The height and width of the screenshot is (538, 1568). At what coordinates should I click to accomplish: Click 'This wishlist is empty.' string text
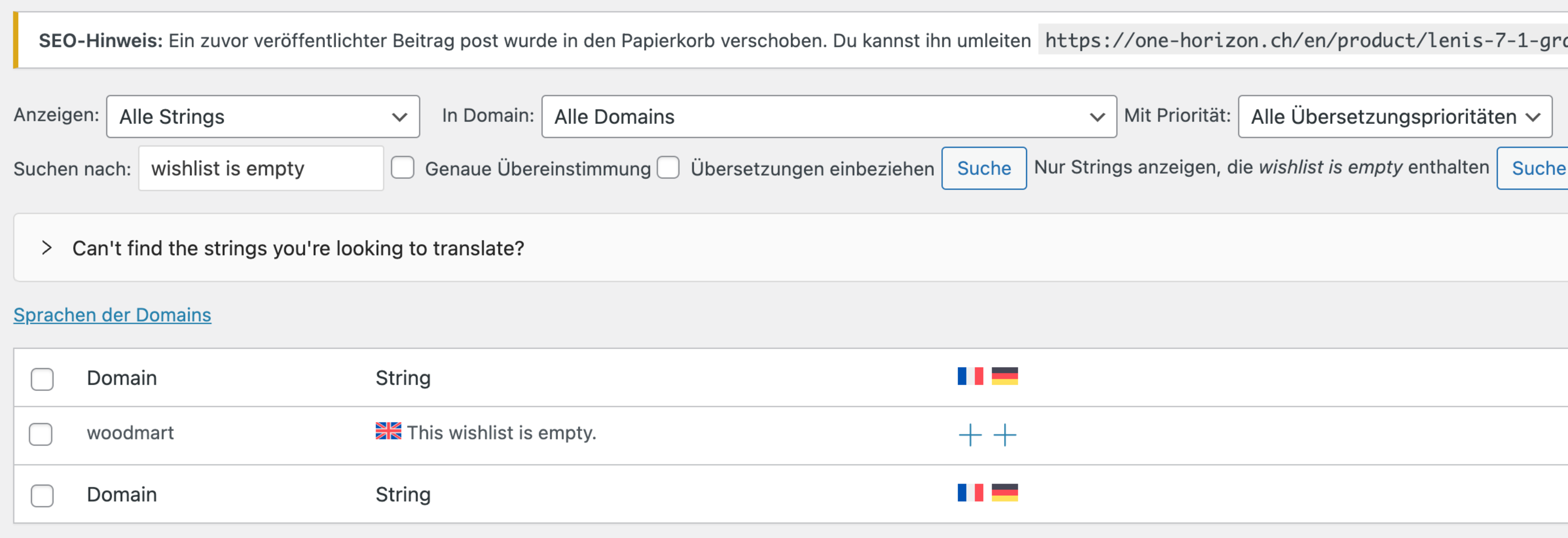coord(501,433)
